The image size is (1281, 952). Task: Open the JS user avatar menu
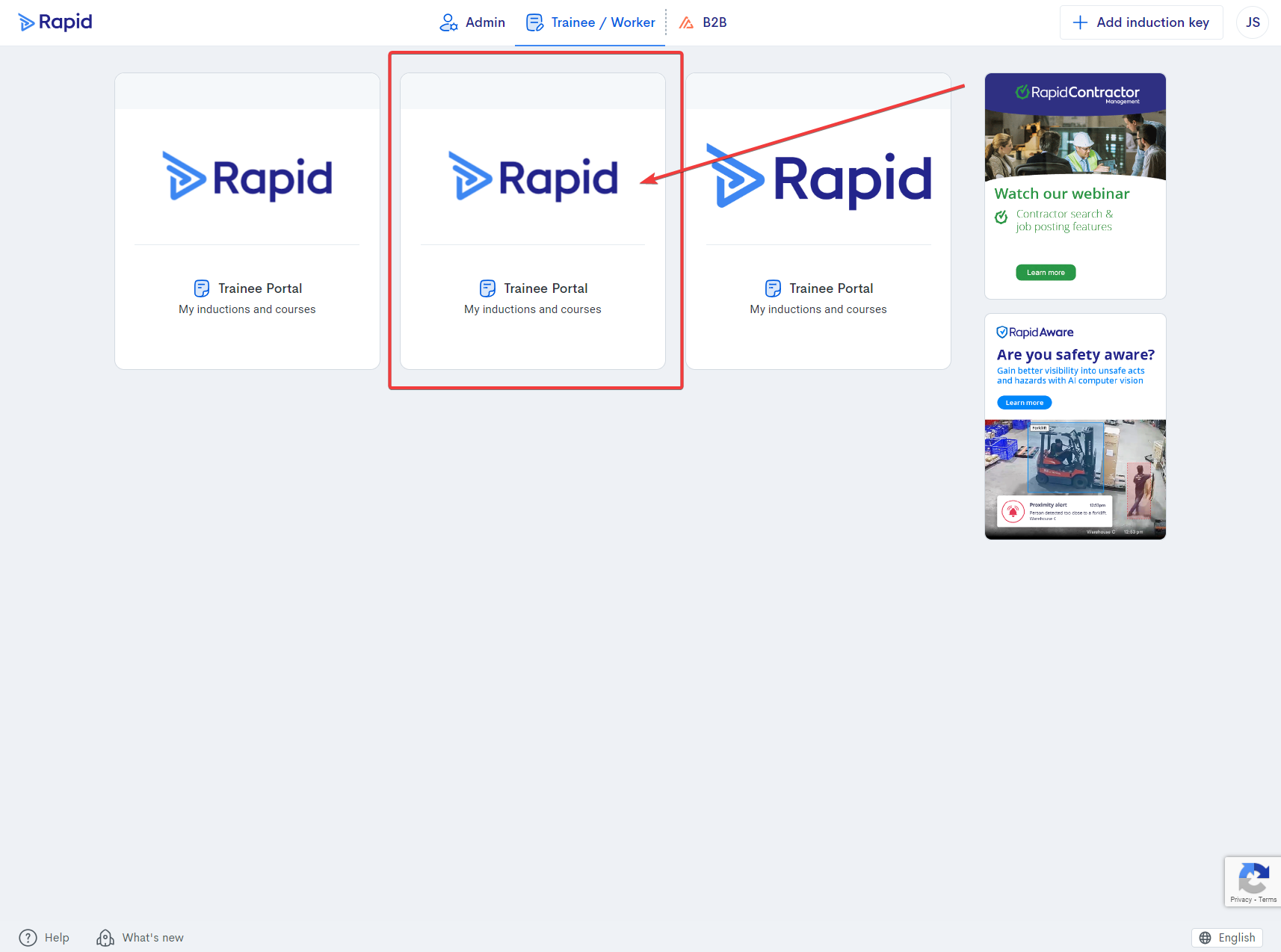(x=1253, y=22)
